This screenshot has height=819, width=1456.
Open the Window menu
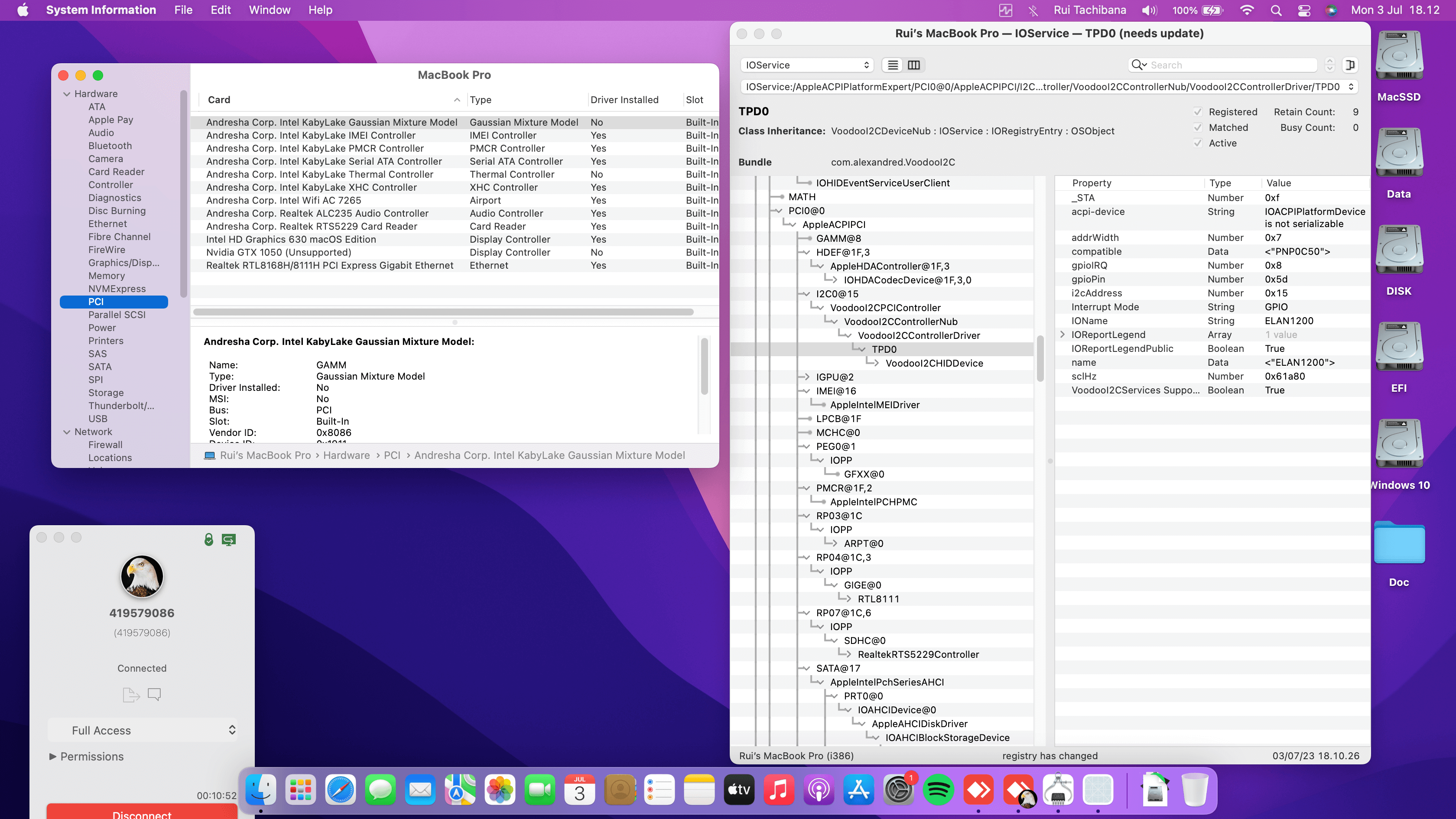270,10
